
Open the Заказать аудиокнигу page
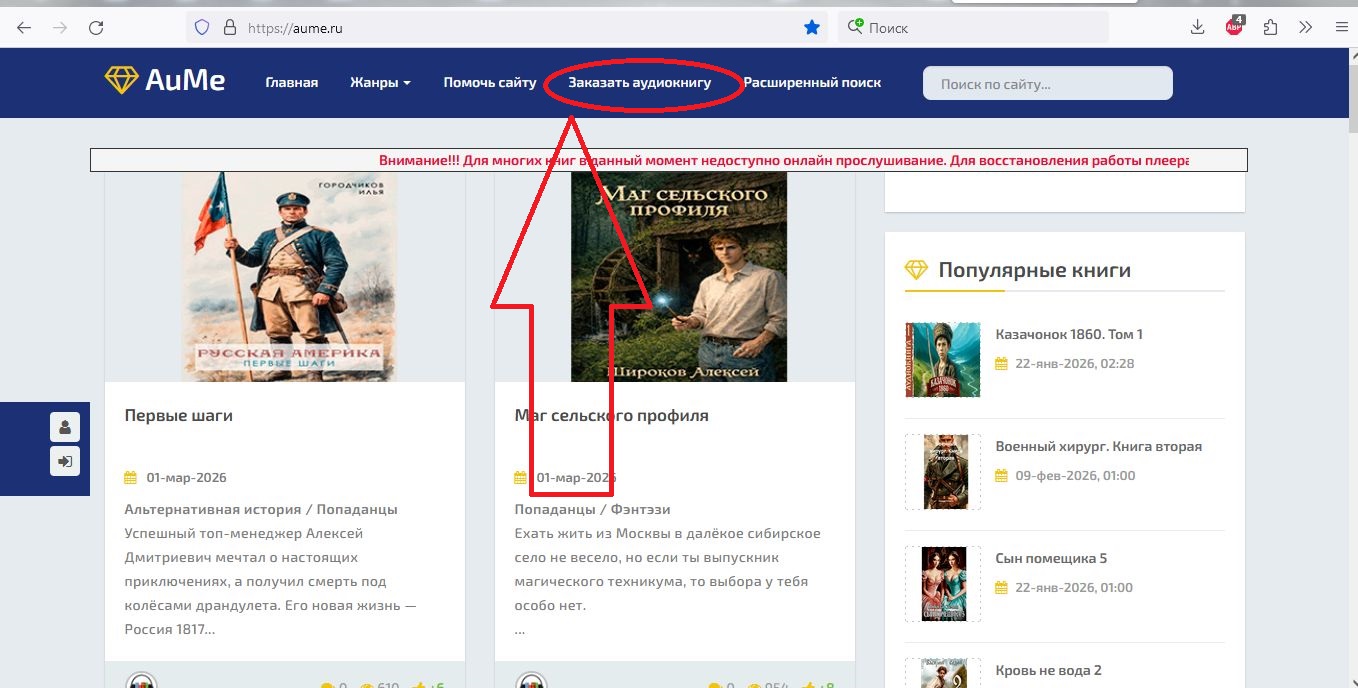click(x=640, y=83)
